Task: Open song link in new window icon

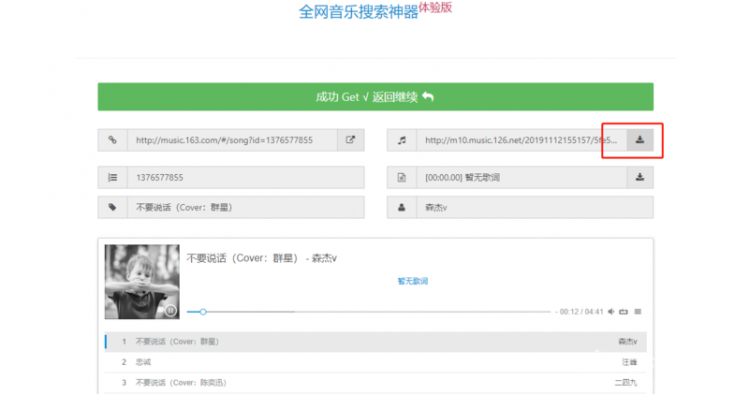Action: pos(351,140)
